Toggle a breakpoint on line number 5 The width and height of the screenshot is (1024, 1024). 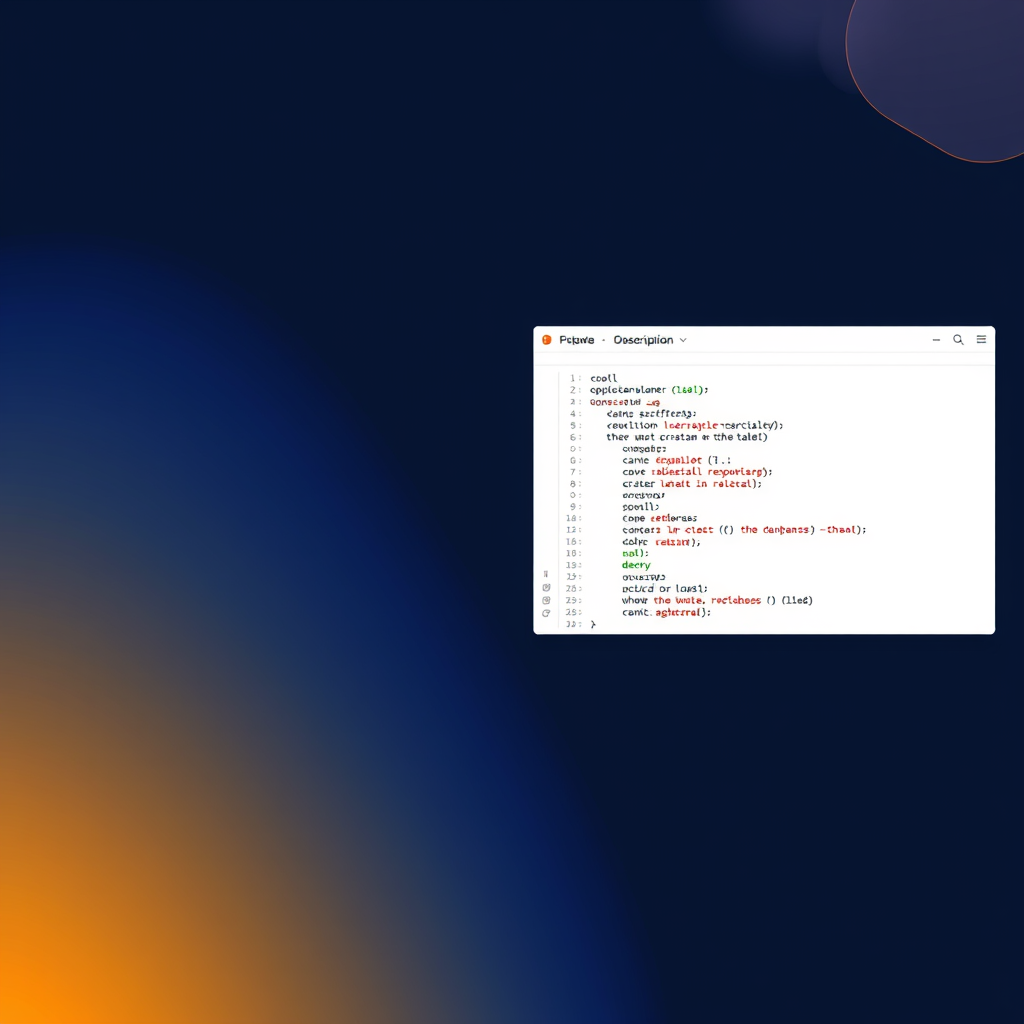pyautogui.click(x=572, y=425)
